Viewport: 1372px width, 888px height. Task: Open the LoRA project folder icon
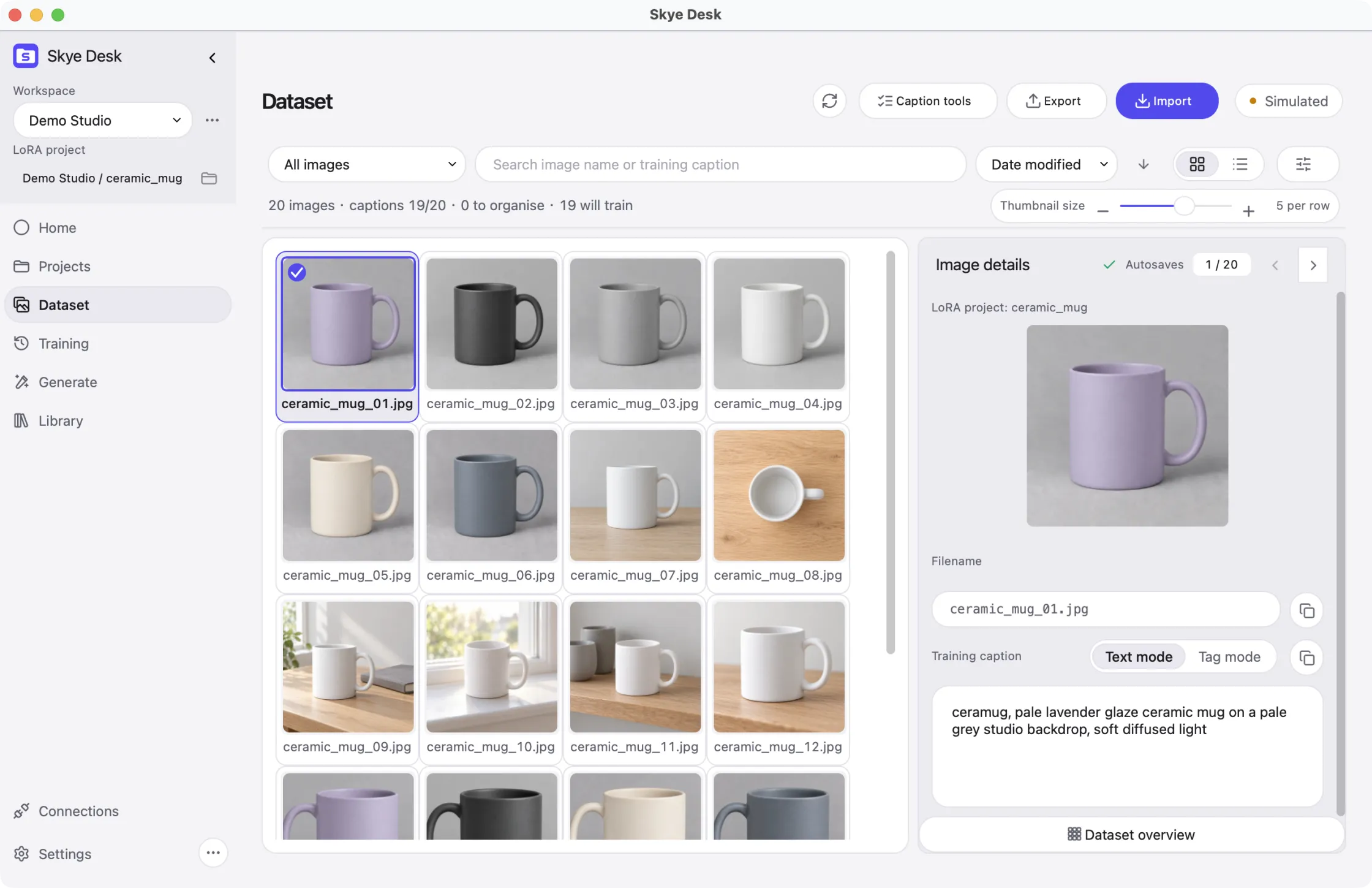tap(209, 178)
